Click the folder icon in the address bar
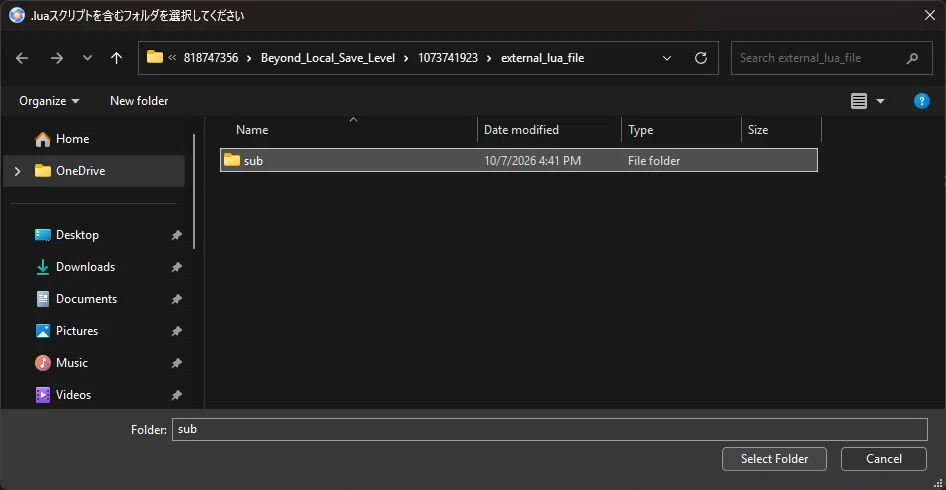 [x=155, y=57]
